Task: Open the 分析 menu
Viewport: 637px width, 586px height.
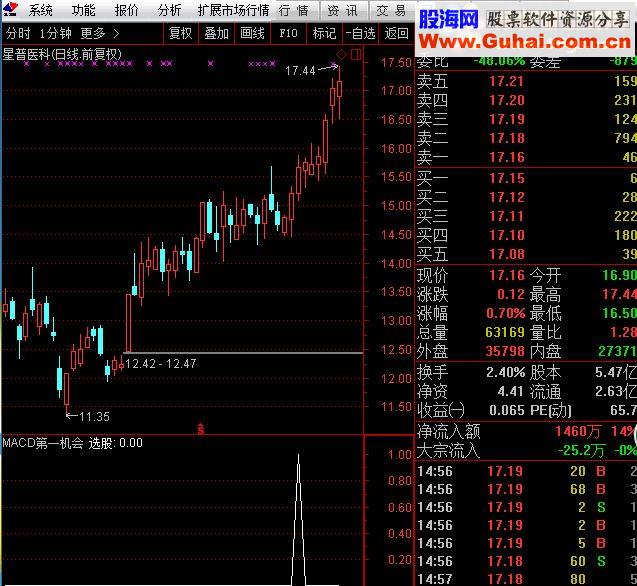Action: tap(169, 10)
